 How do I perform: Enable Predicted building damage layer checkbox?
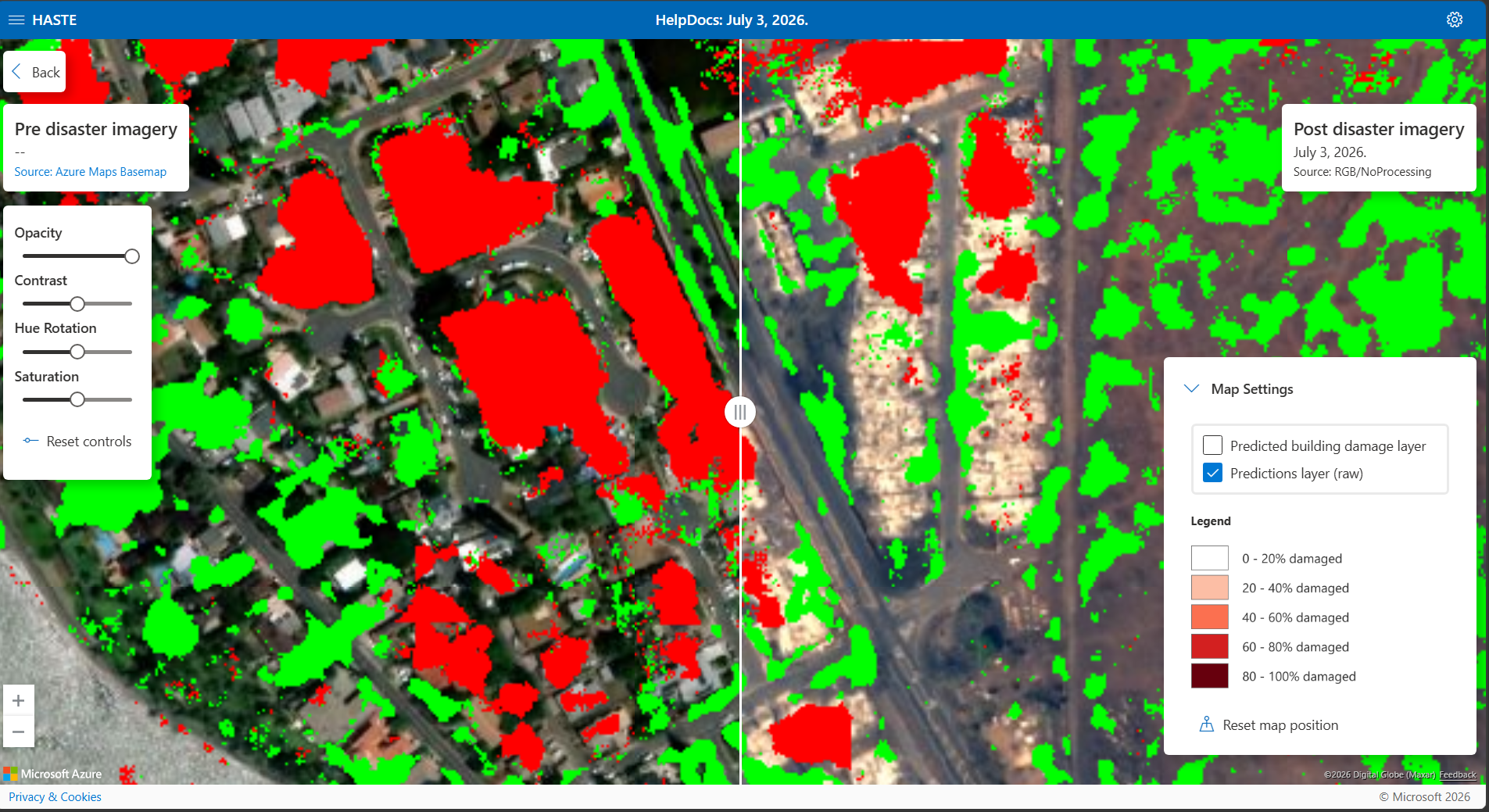(1212, 445)
